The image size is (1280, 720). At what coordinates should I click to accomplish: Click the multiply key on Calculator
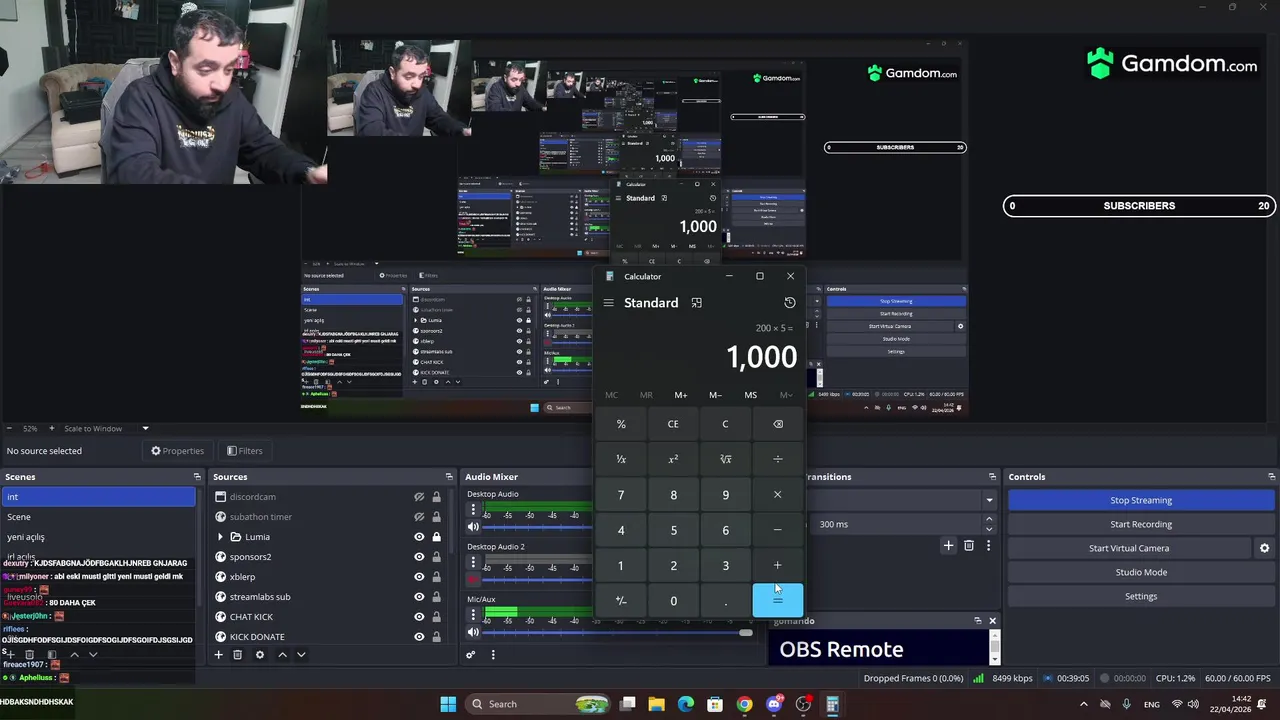point(777,495)
